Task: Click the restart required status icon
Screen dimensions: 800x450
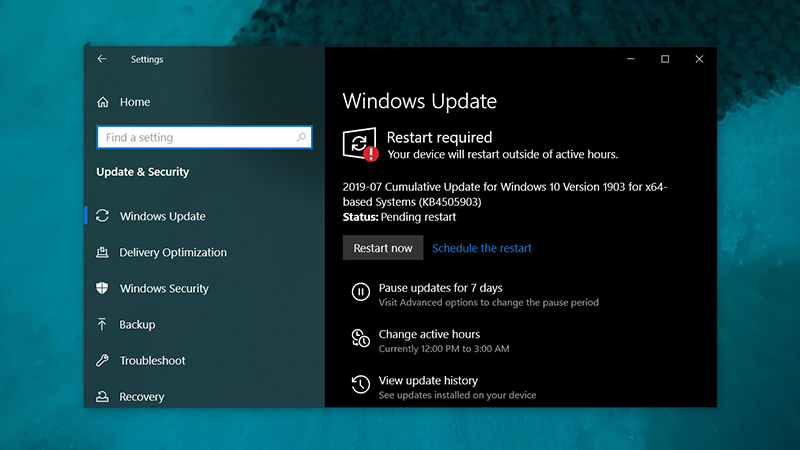Action: (361, 144)
